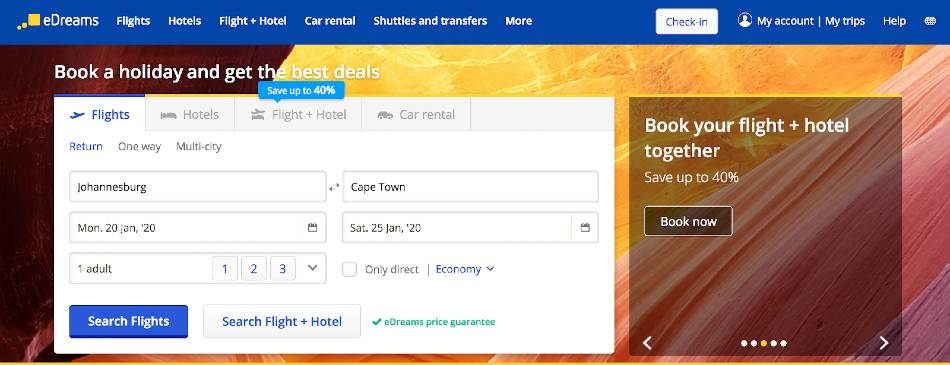
Task: Open the departure date calendar icon
Action: point(313,228)
